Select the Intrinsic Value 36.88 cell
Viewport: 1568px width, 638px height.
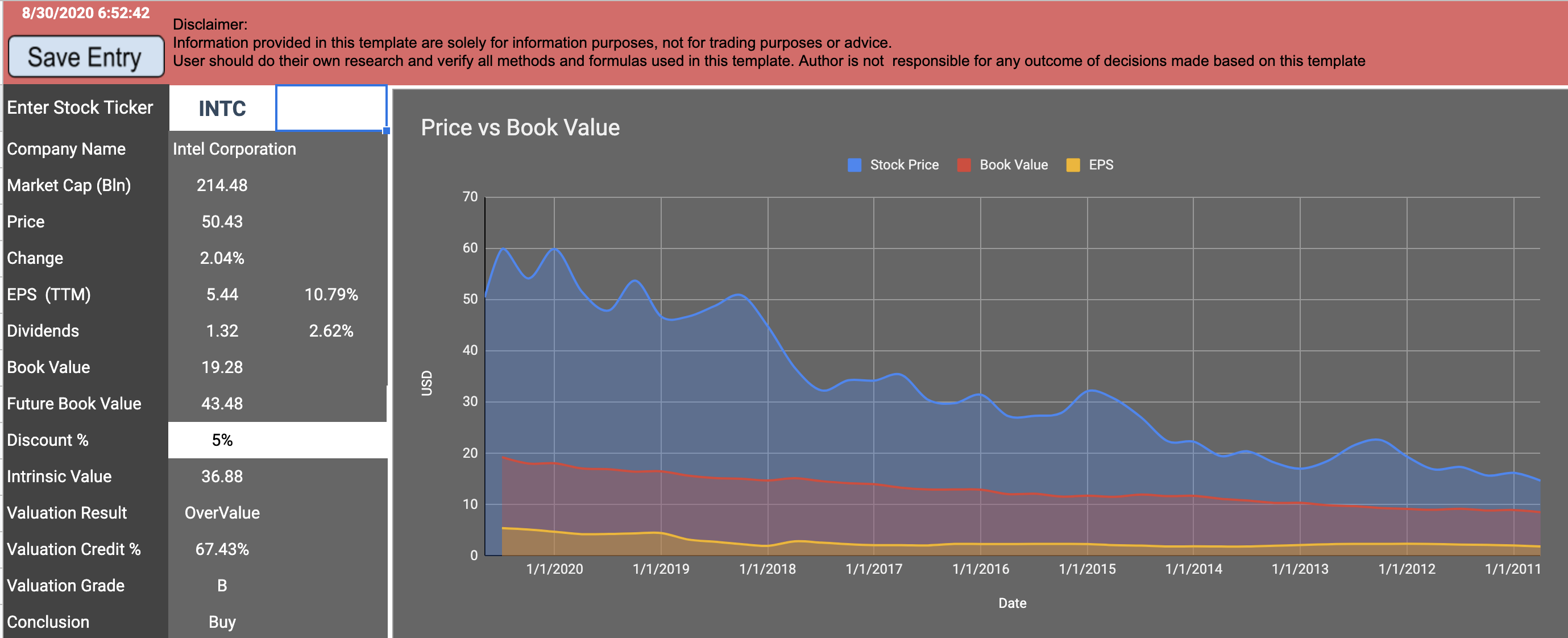coord(222,476)
